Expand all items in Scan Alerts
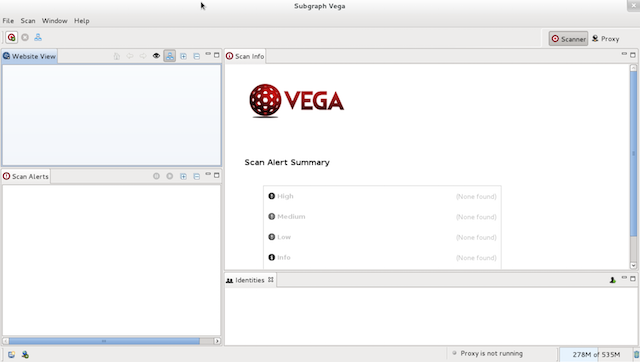Image resolution: width=640 pixels, height=362 pixels. pos(183,176)
